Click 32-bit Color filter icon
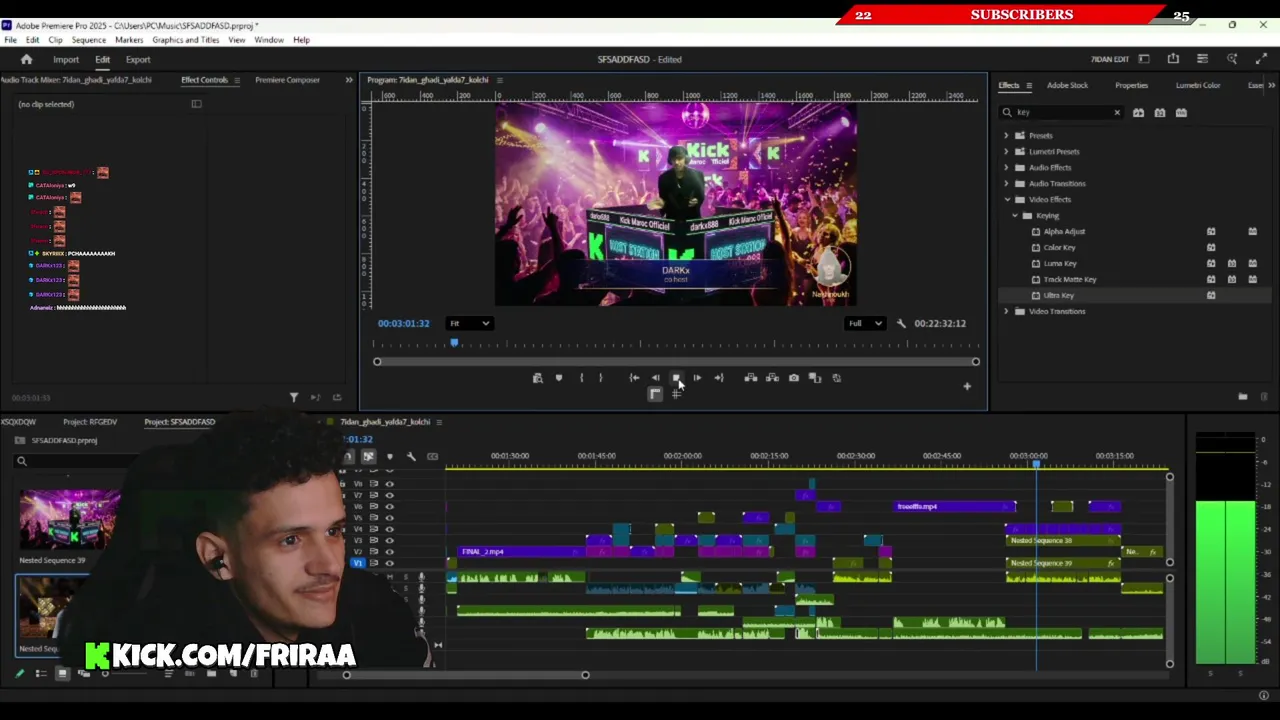Viewport: 1280px width, 720px height. 1160,113
